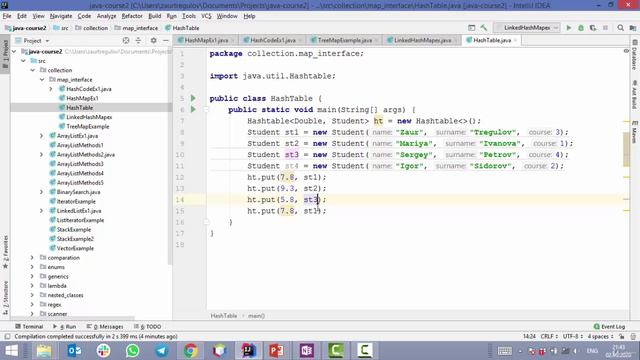This screenshot has width=640, height=360.
Task: Run the LinkedHashMapex configuration
Action: (569, 28)
